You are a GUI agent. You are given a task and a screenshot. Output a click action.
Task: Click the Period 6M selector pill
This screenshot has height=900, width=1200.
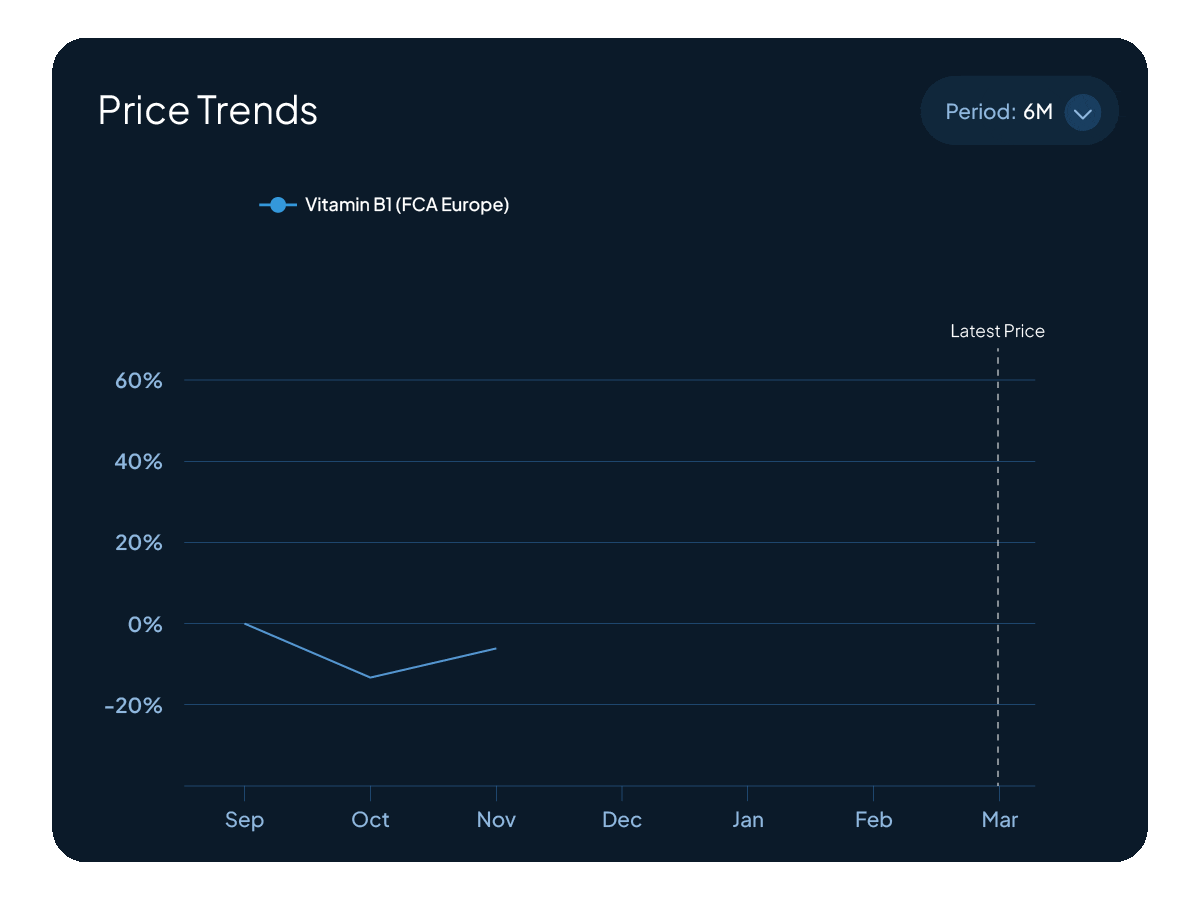[x=1000, y=111]
